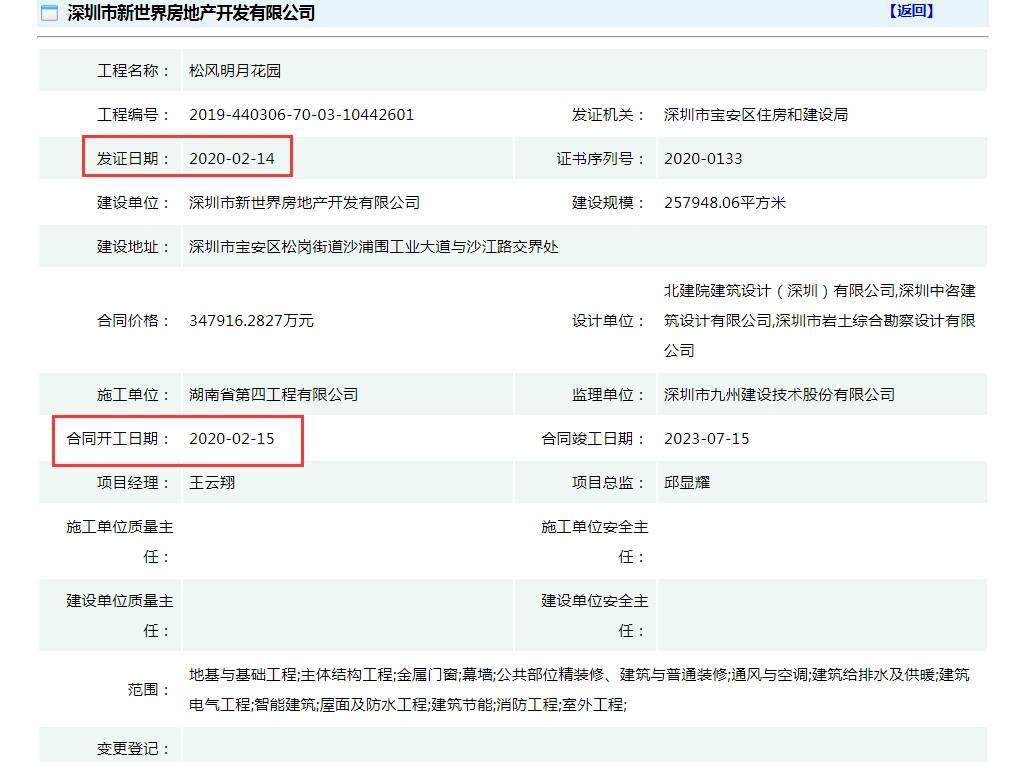Viewport: 1017px width, 762px height.
Task: Select contract completion date 2023-07-15
Action: click(x=706, y=439)
